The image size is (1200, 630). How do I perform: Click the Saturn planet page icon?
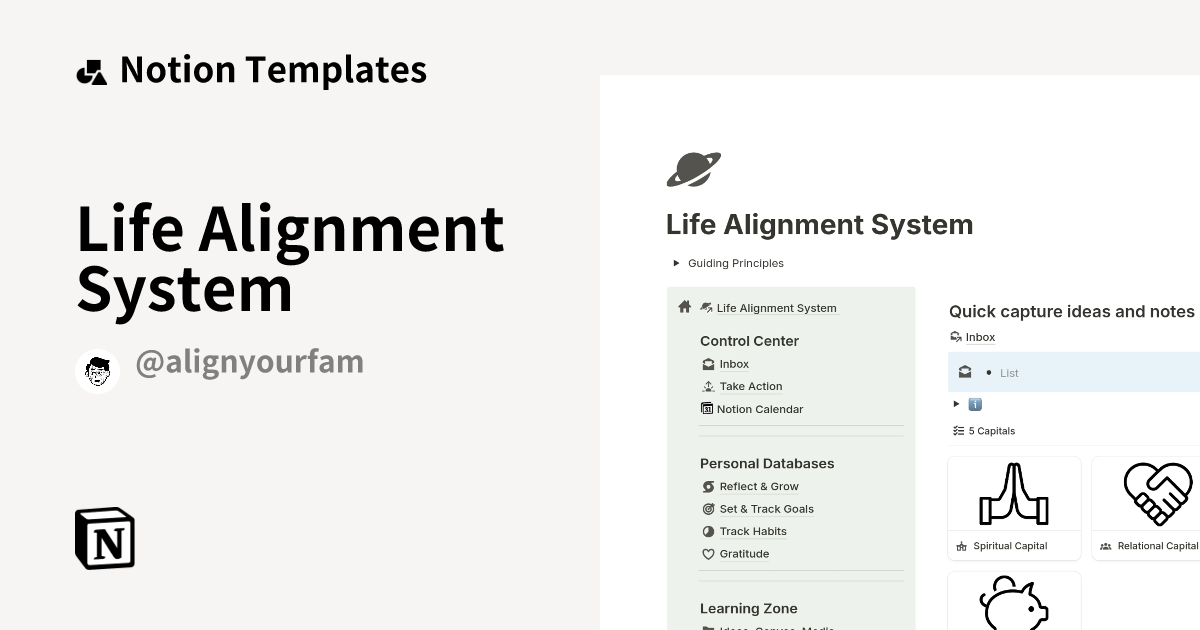point(693,169)
